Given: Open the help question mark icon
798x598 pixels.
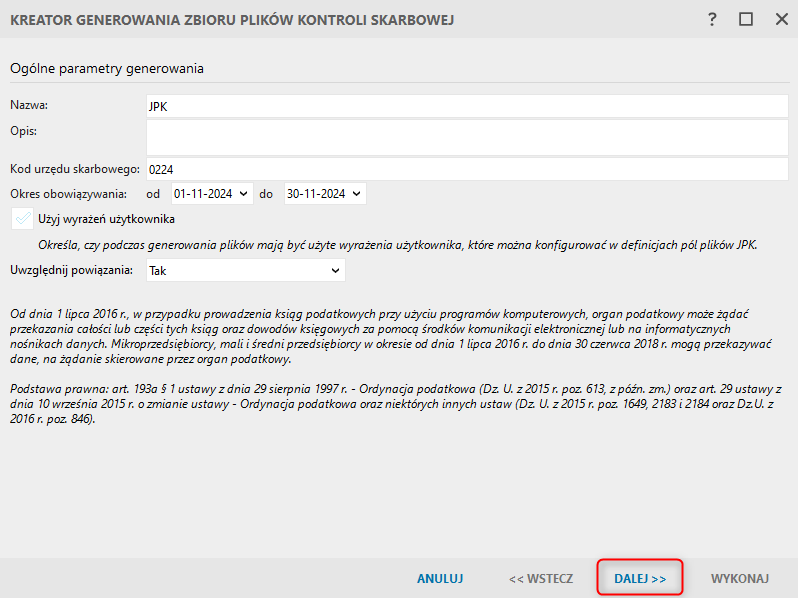Looking at the screenshot, I should pyautogui.click(x=712, y=19).
